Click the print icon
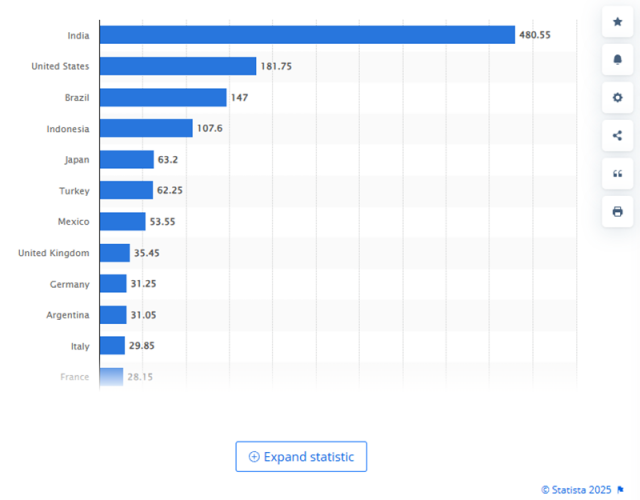This screenshot has width=640, height=500. [617, 211]
